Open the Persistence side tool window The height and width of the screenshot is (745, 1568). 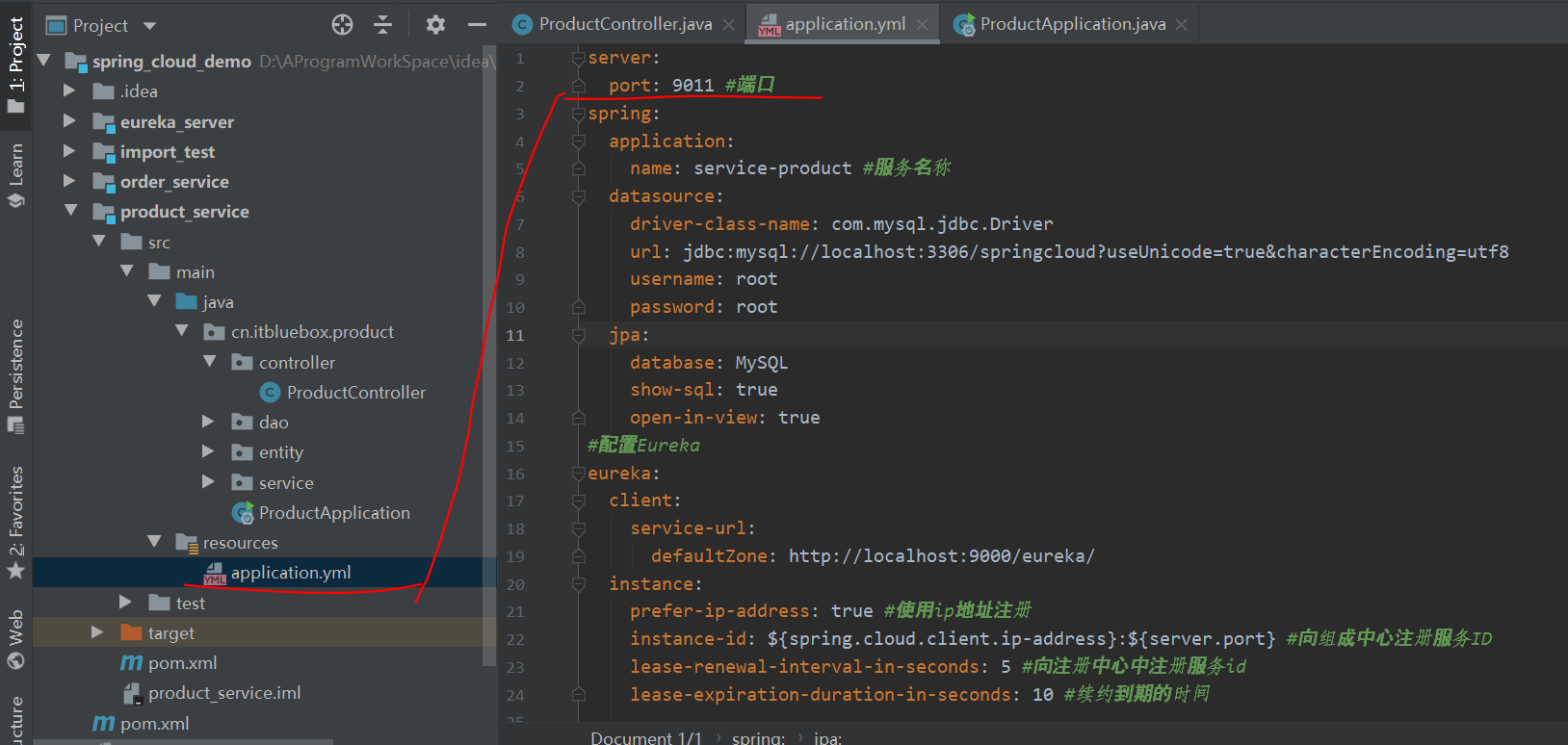click(16, 375)
